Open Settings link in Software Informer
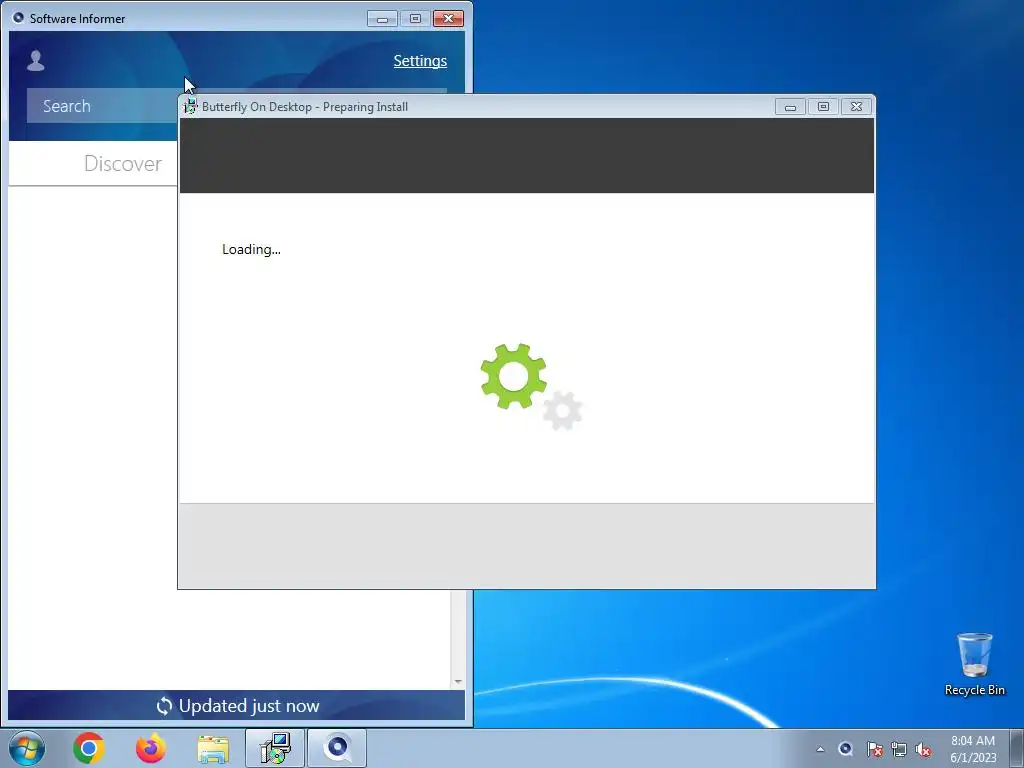The image size is (1024, 768). [x=420, y=61]
